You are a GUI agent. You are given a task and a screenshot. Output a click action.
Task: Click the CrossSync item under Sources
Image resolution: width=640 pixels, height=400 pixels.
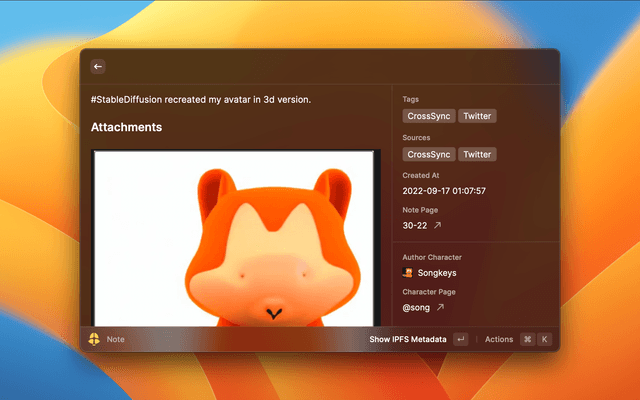429,154
